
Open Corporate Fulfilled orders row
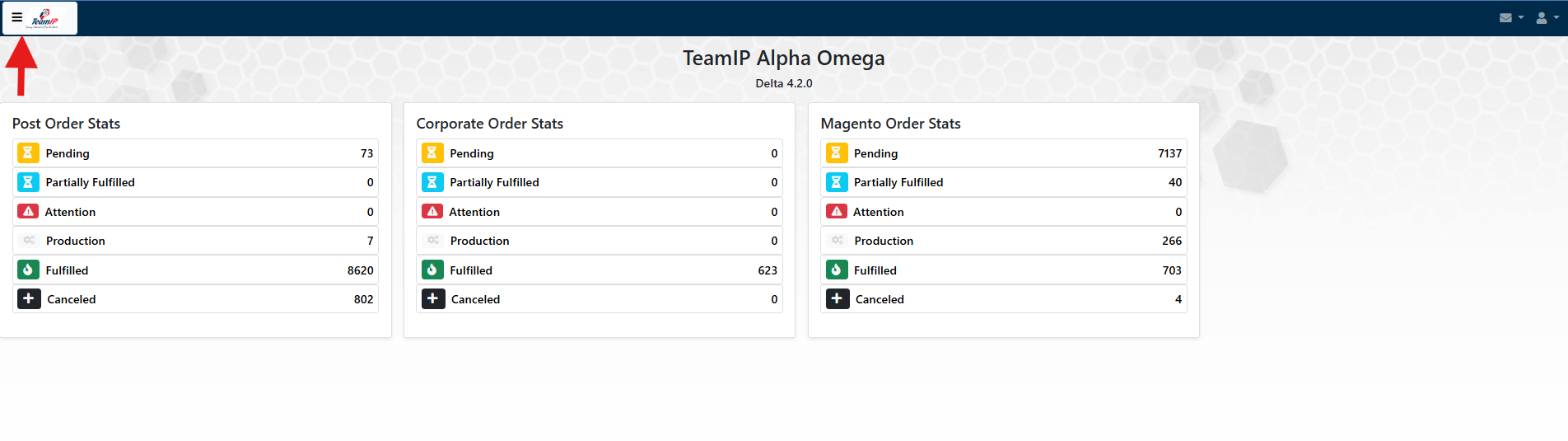point(599,270)
